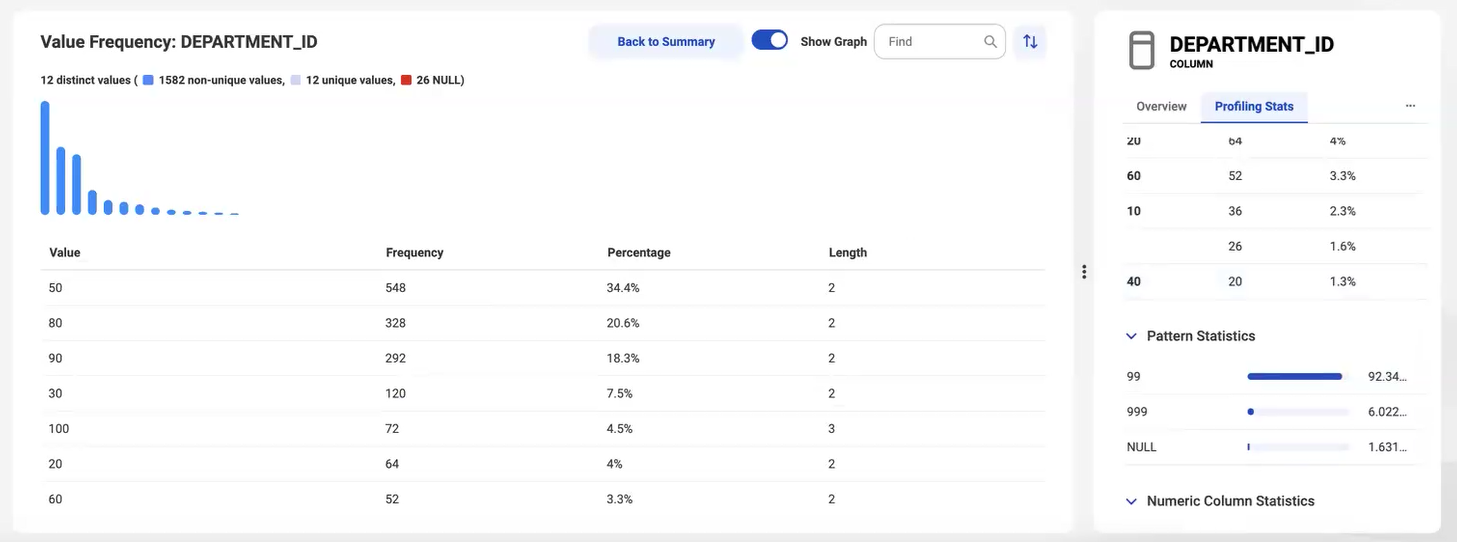Click the Back to Summary button
The image size is (1457, 542).
pos(666,42)
